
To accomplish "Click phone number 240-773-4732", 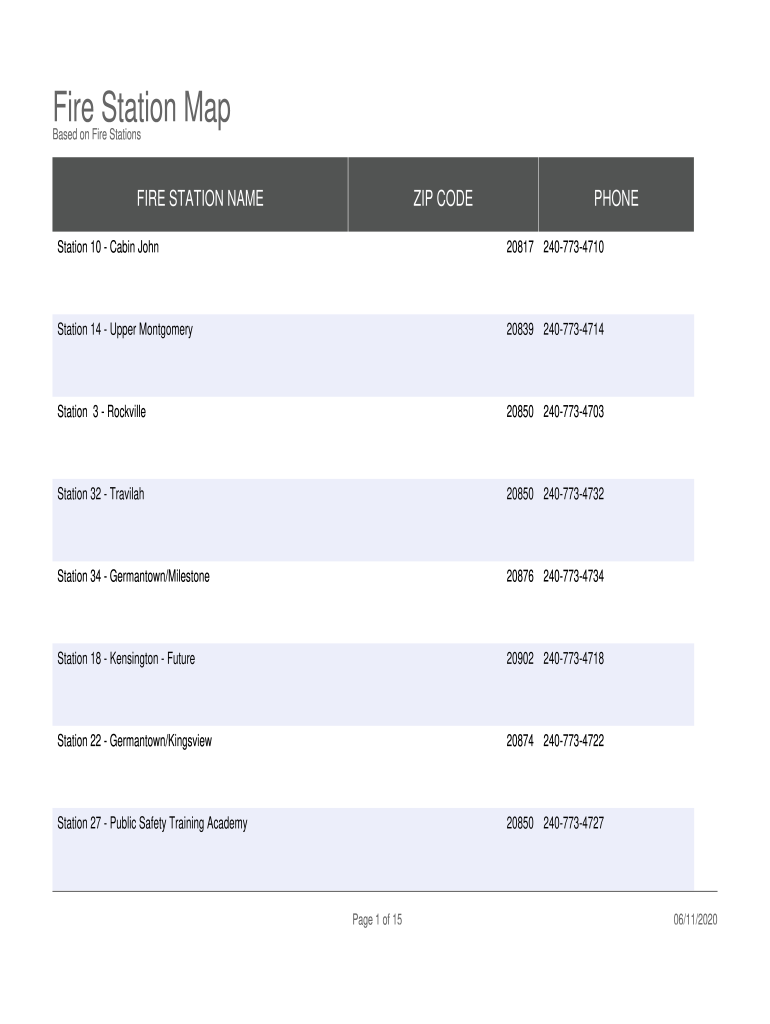I will [x=573, y=494].
